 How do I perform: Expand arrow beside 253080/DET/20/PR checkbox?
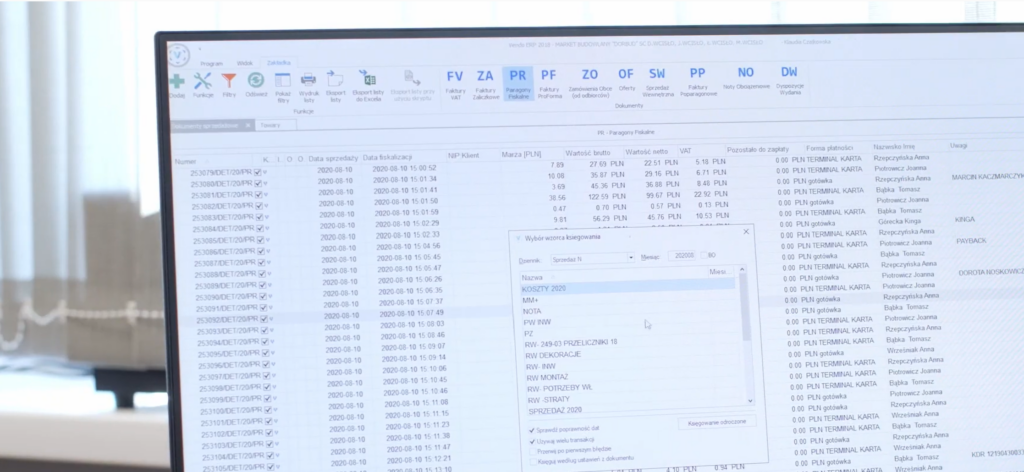click(x=266, y=183)
